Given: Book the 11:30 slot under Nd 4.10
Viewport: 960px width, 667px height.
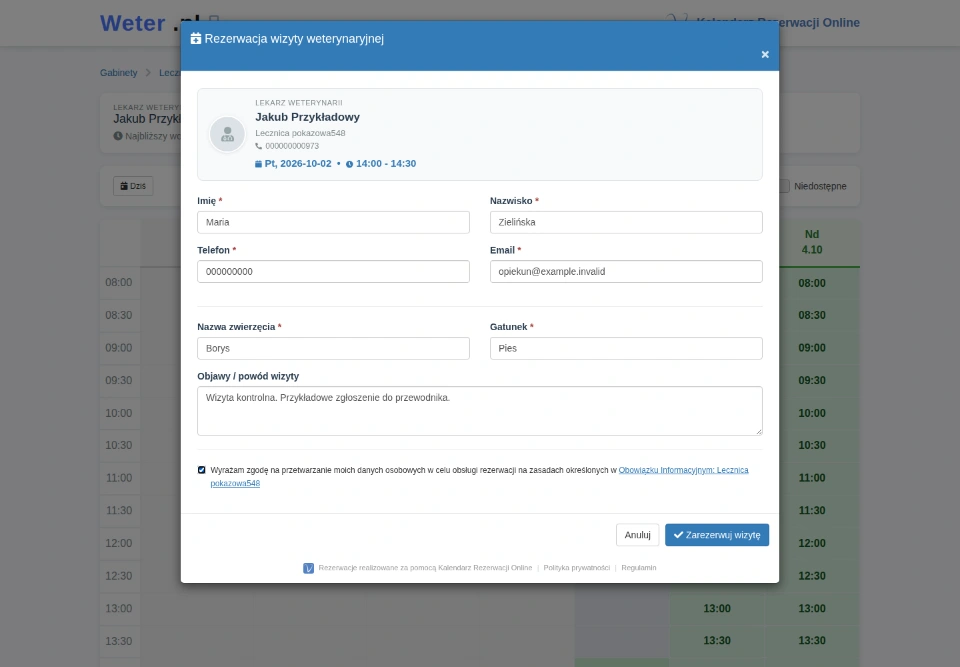Looking at the screenshot, I should tap(812, 510).
